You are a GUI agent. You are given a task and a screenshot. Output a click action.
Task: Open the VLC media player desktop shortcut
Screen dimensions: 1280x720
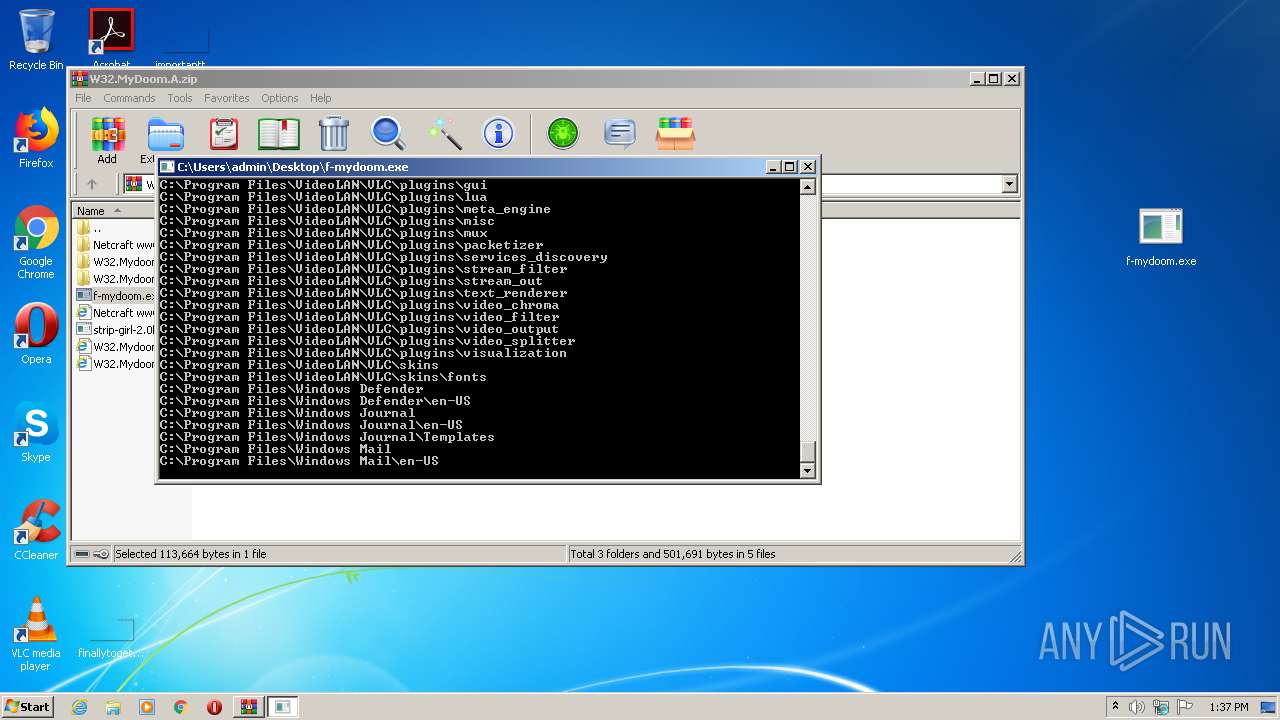point(36,634)
